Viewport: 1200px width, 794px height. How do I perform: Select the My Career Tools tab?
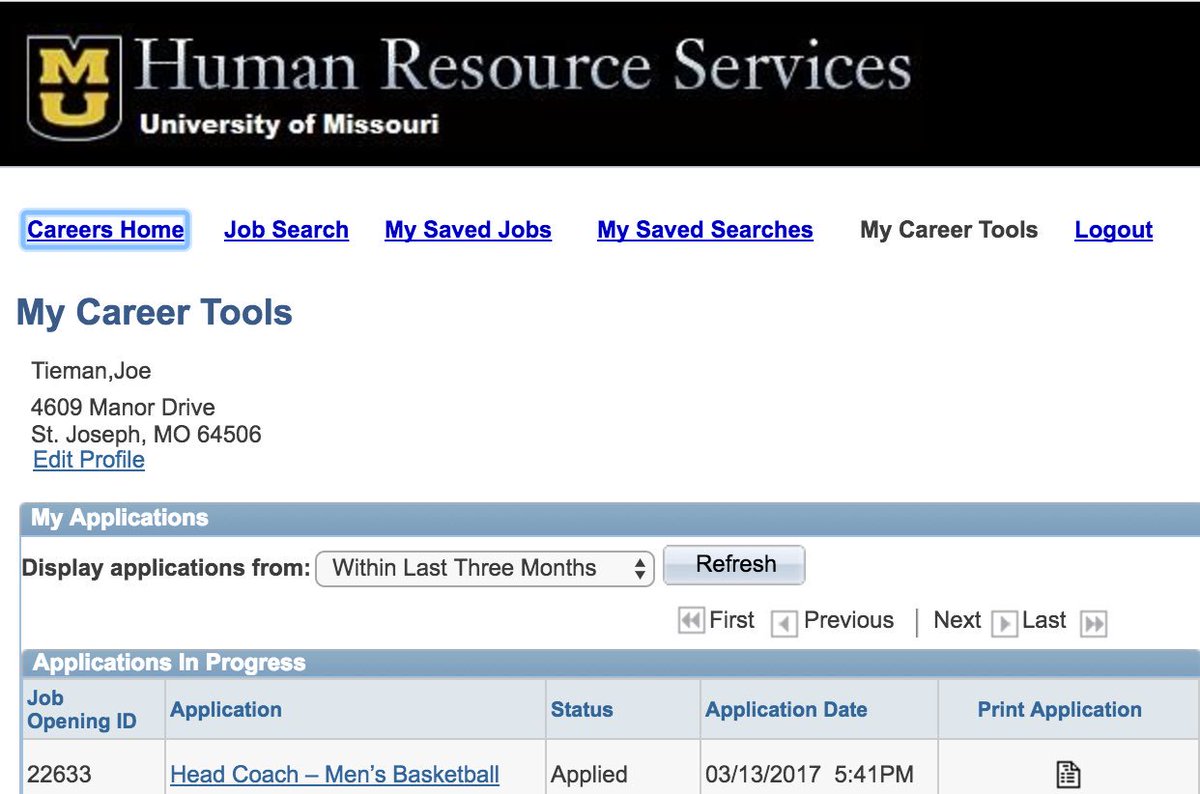point(949,230)
